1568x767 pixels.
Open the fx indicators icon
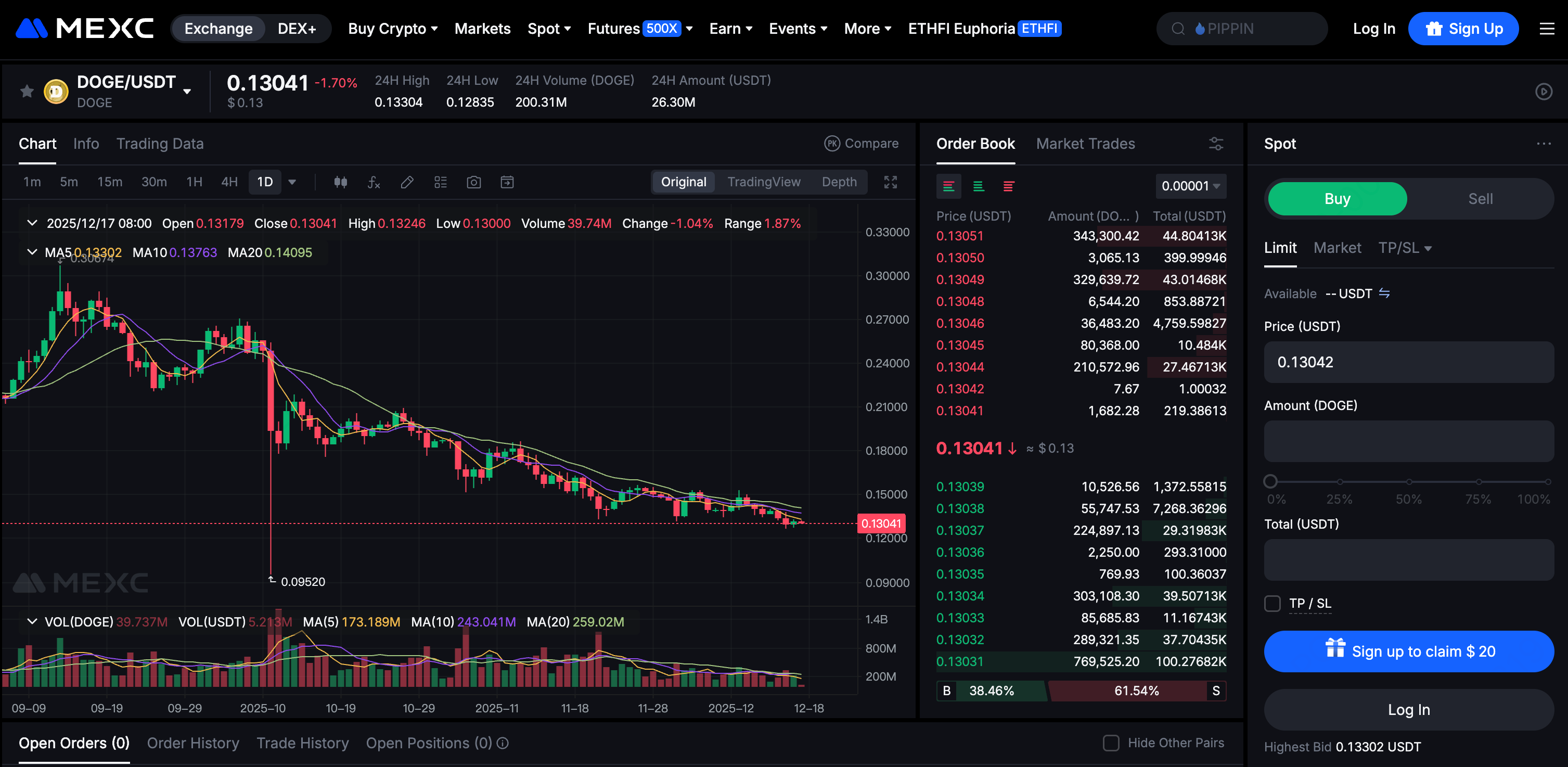tap(374, 182)
